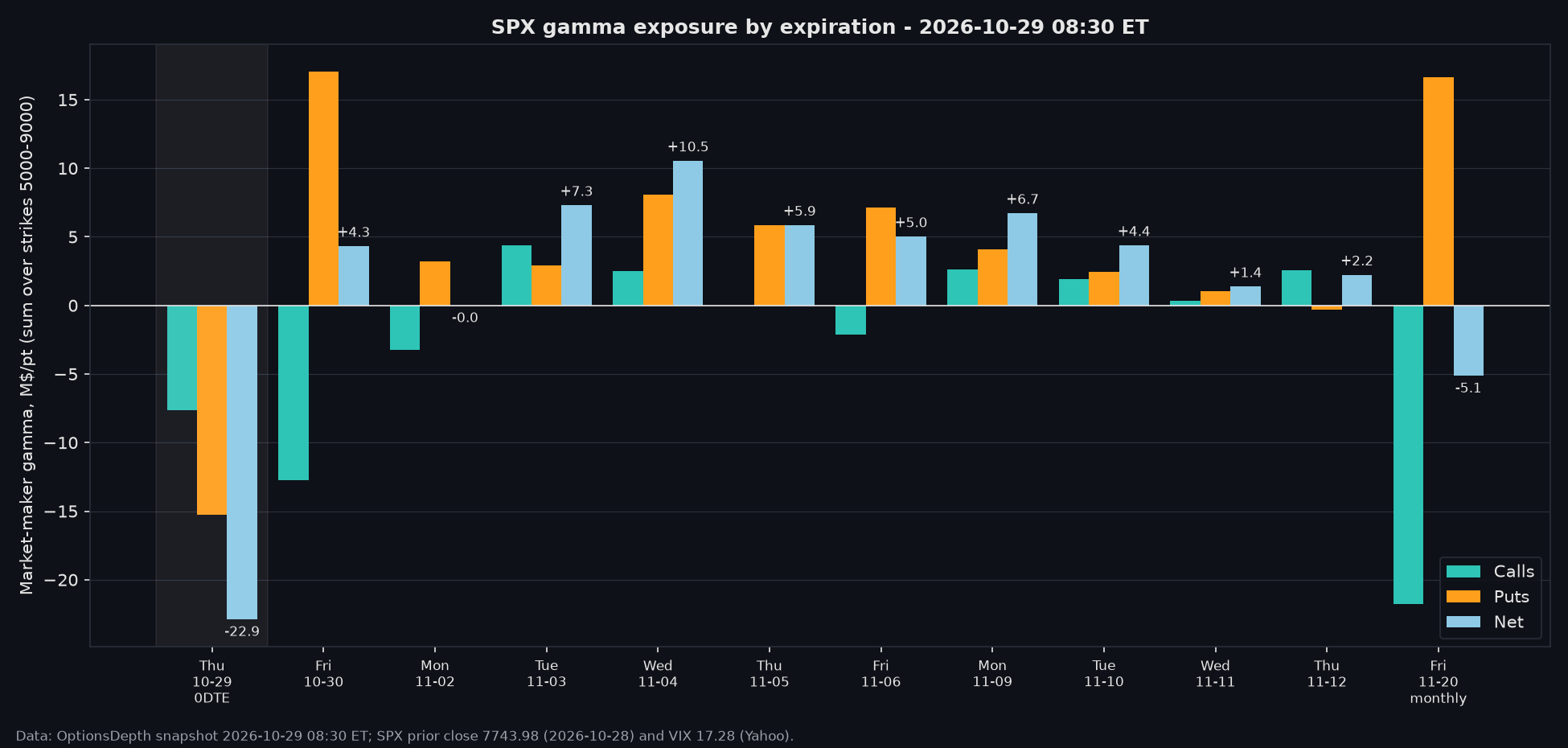
Task: Select the -22.9 net value label
Action: pos(242,631)
